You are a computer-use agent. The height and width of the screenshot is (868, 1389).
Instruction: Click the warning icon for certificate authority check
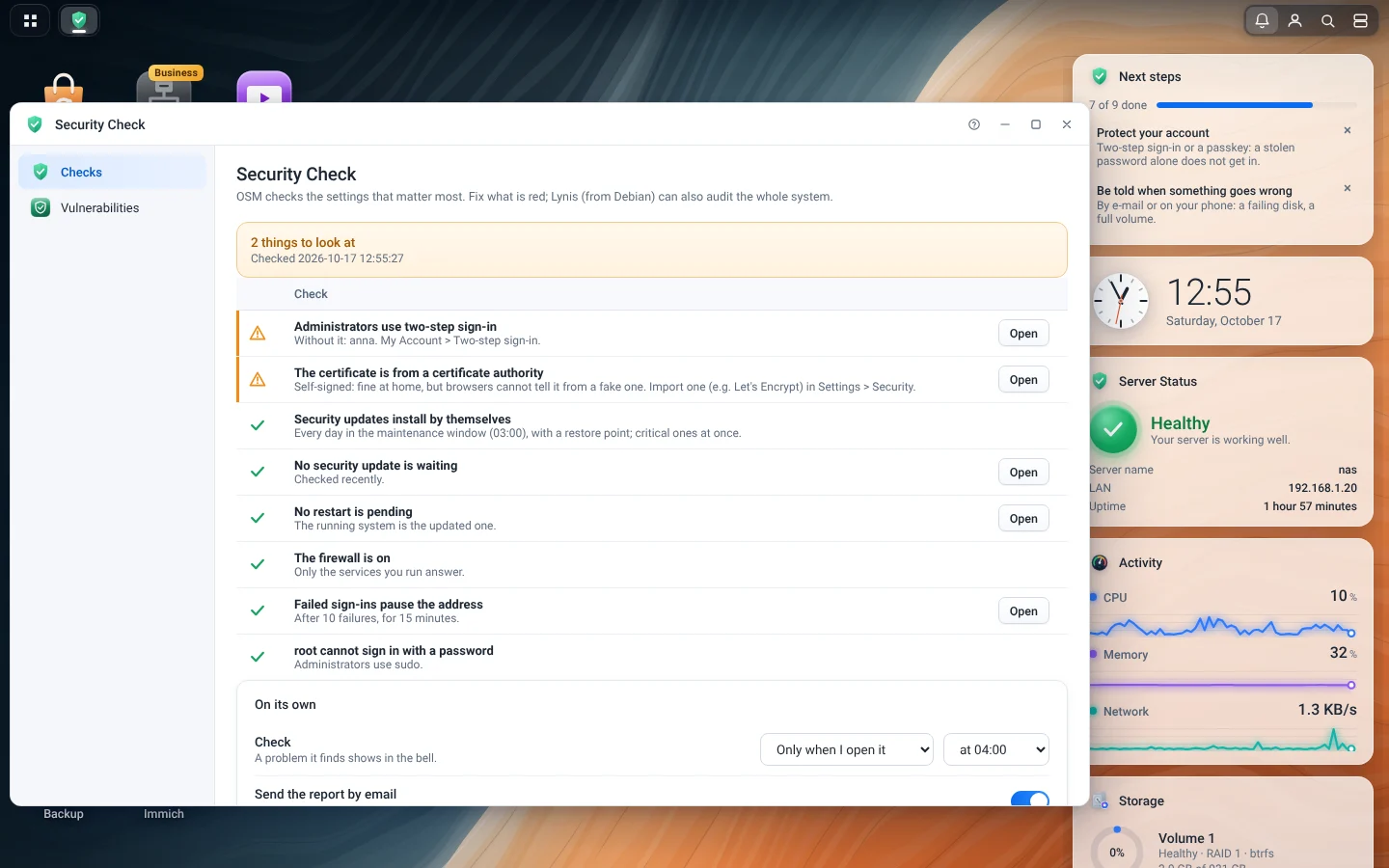(258, 380)
